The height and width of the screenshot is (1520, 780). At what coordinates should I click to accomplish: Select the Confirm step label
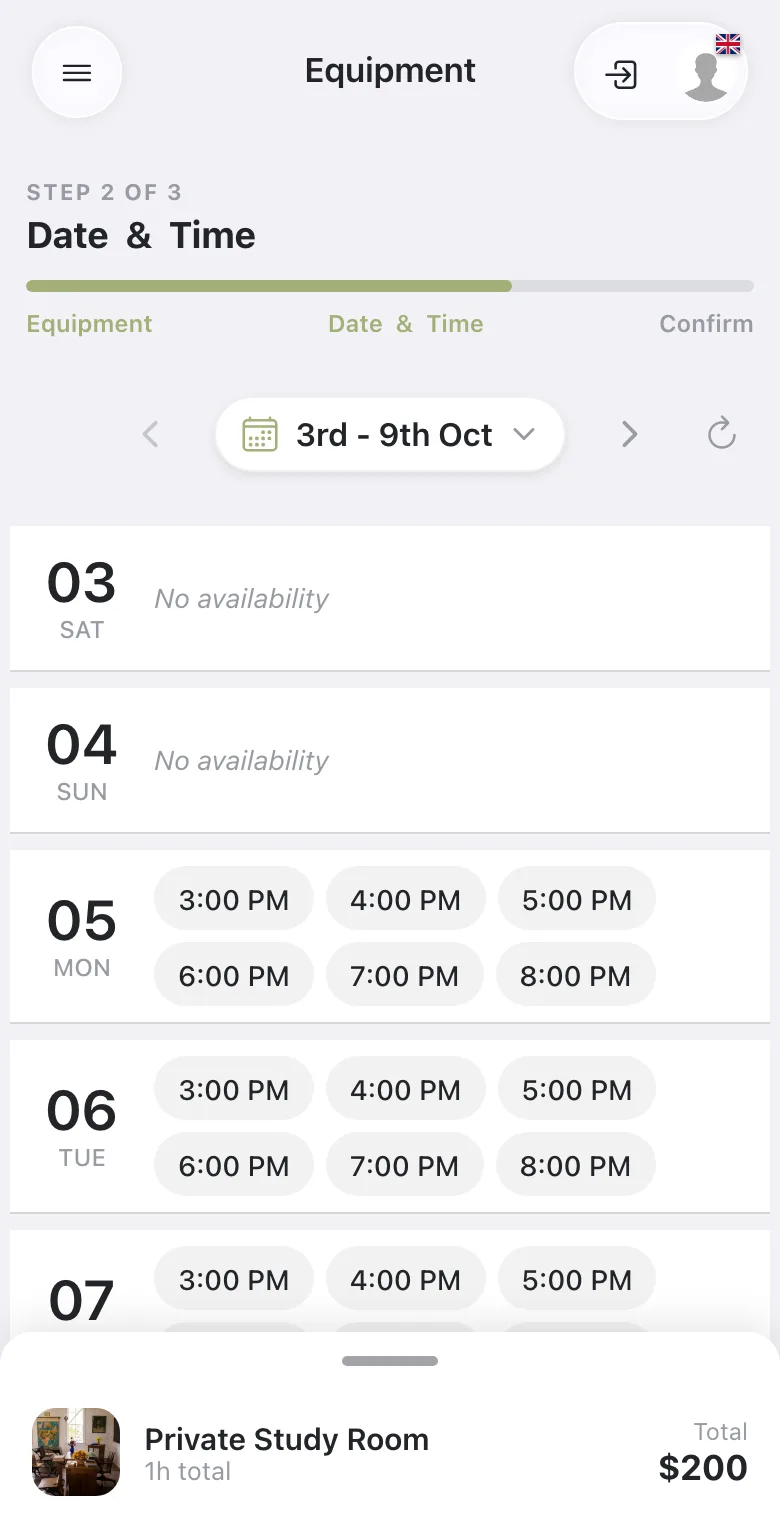pos(706,324)
